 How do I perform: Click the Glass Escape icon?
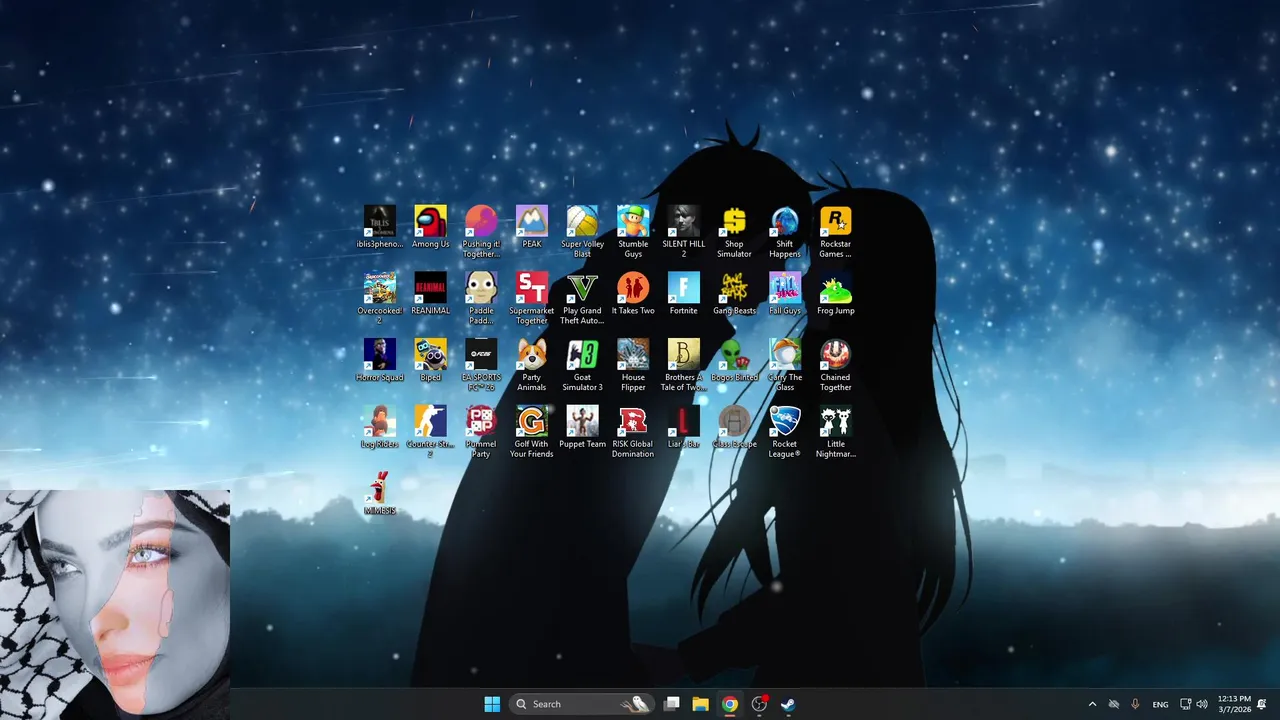[x=734, y=428]
